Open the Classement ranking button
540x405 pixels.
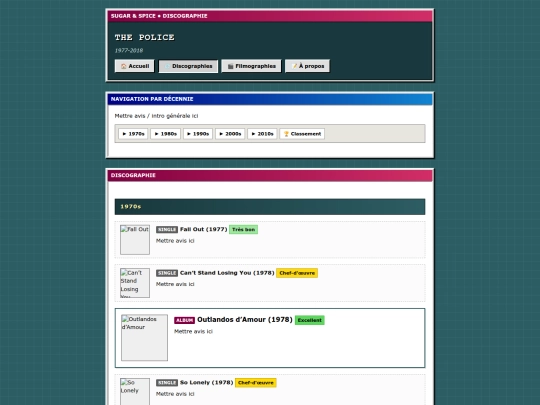pyautogui.click(x=302, y=134)
